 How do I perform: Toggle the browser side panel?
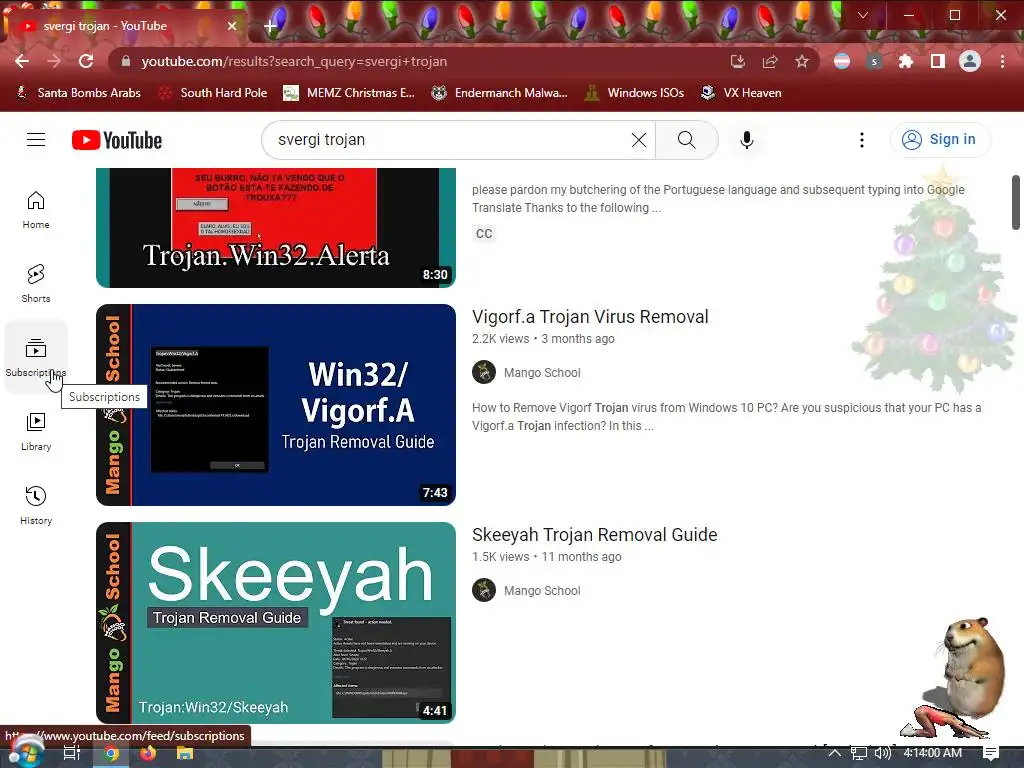(938, 61)
